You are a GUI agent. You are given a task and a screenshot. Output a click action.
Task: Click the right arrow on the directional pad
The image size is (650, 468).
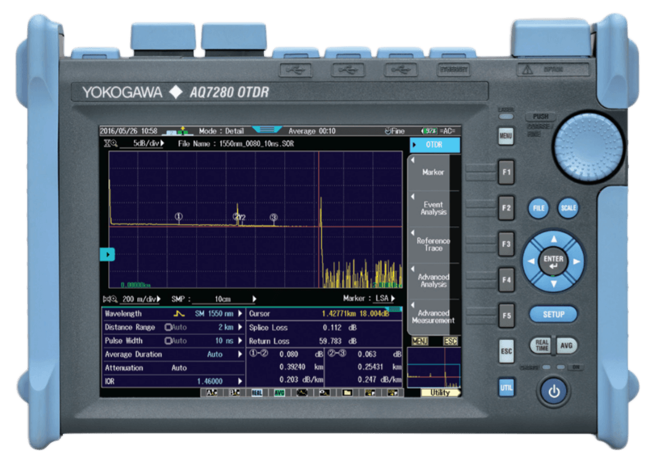click(577, 261)
